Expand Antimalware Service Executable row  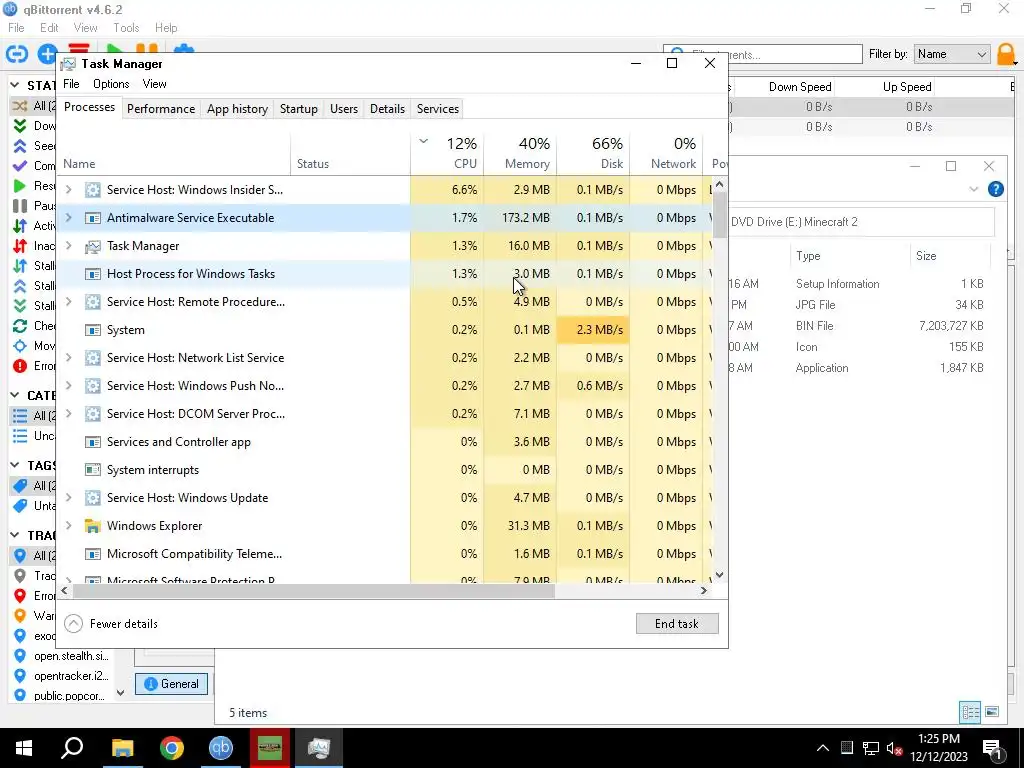point(69,218)
